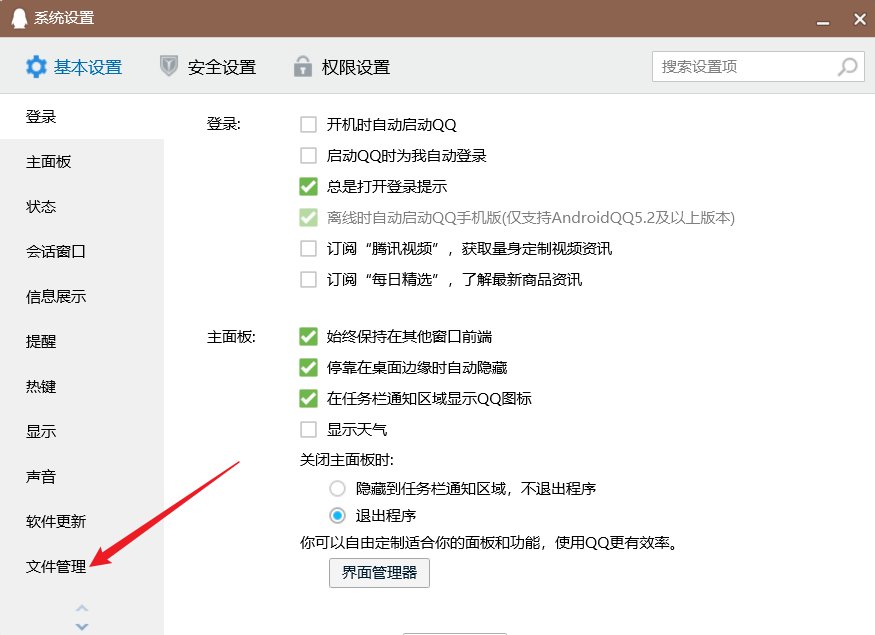Viewport: 875px width, 635px height.
Task: Enable 开机时自动启动QQ
Action: tap(309, 124)
